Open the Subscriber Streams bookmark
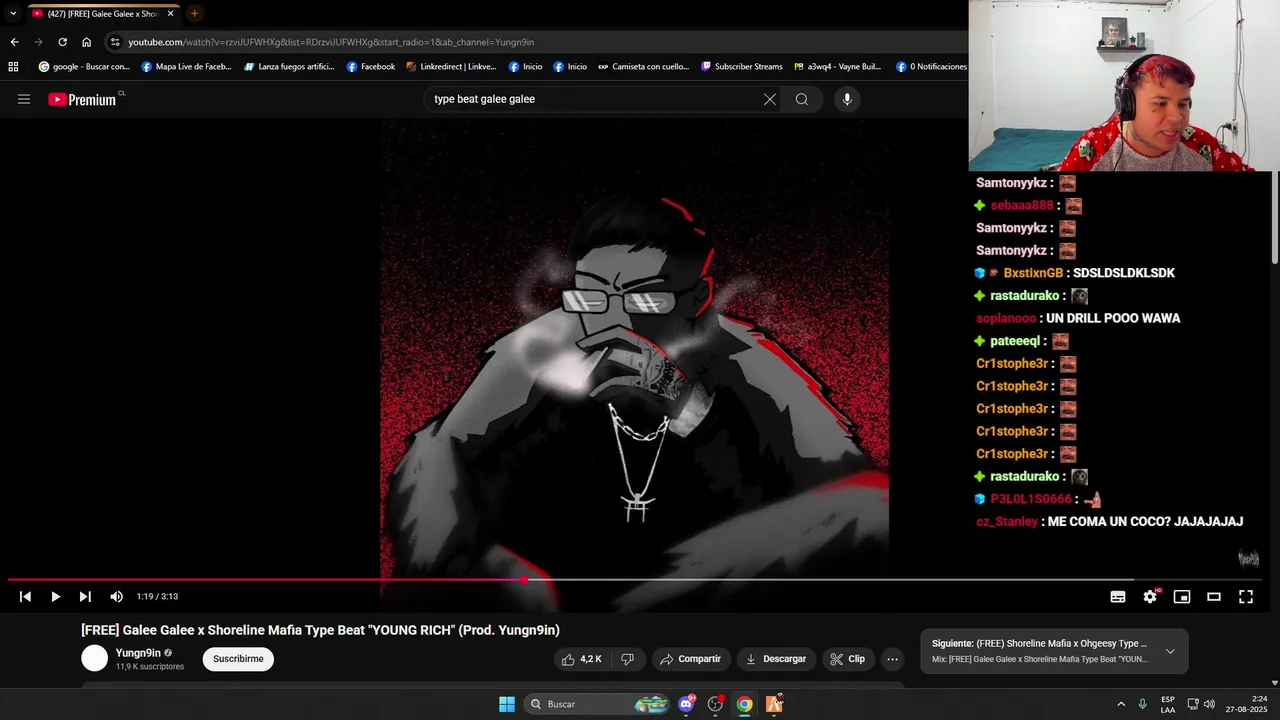Image resolution: width=1280 pixels, height=720 pixels. (742, 67)
